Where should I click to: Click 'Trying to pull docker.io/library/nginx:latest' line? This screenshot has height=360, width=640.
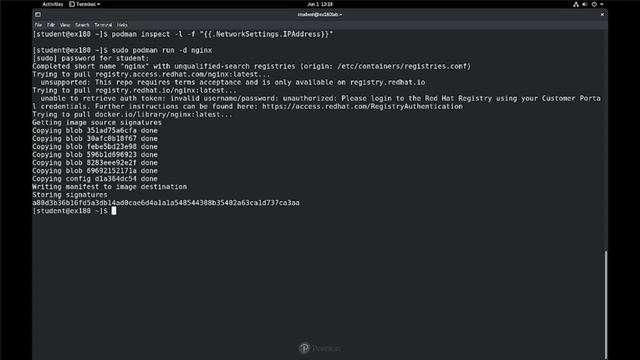coord(132,114)
